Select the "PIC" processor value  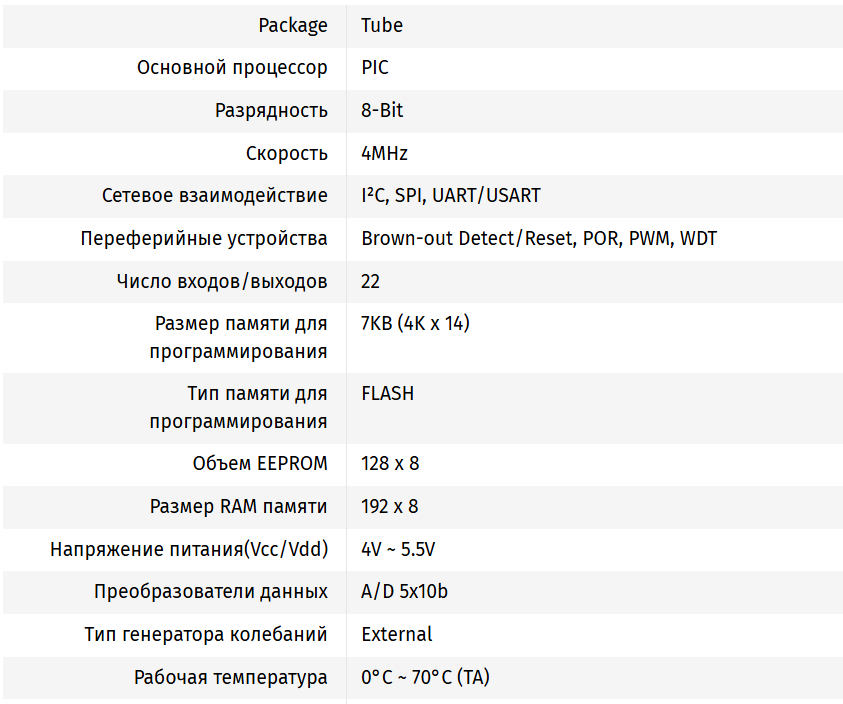(x=375, y=68)
